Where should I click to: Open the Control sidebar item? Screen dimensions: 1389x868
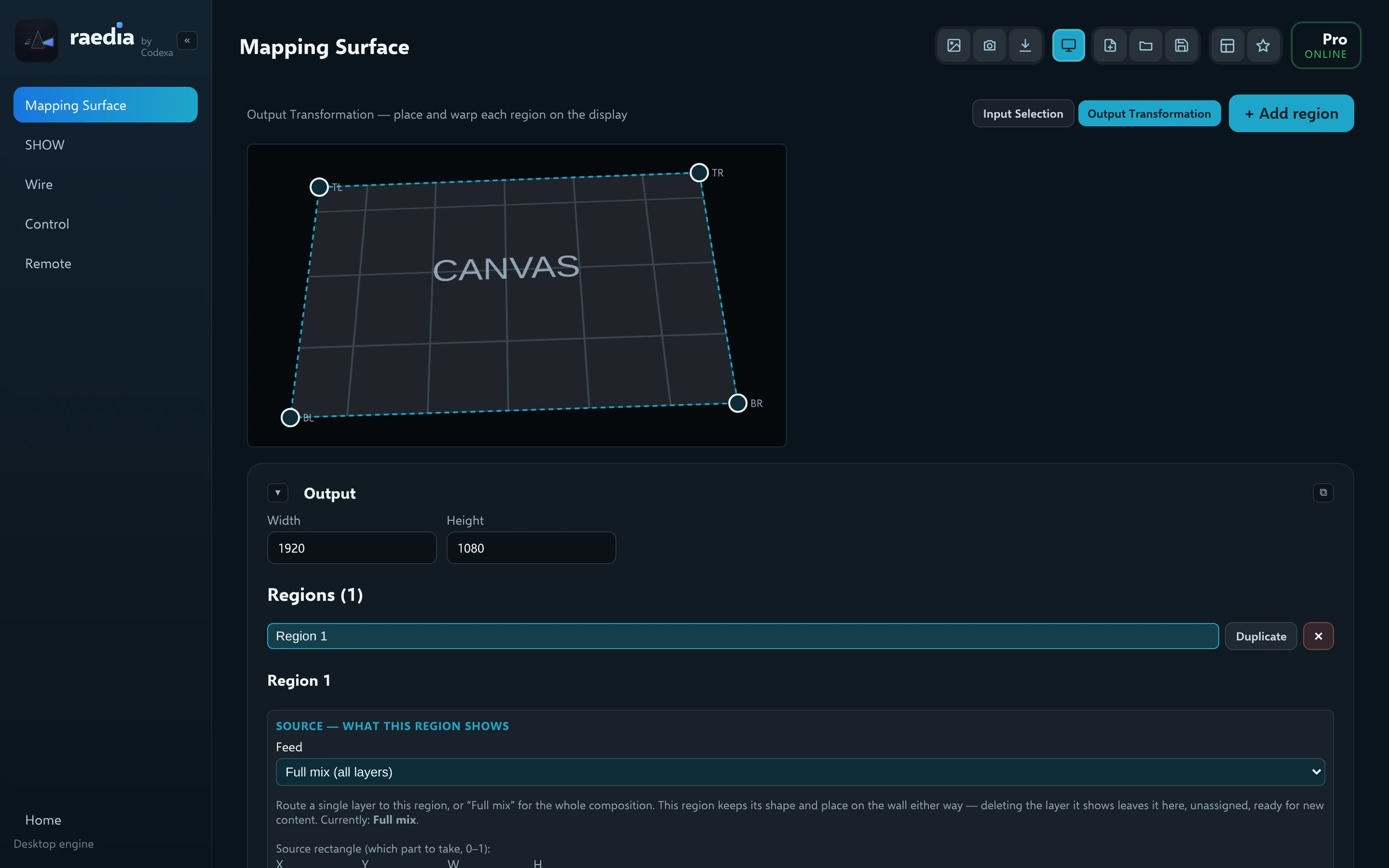point(105,224)
